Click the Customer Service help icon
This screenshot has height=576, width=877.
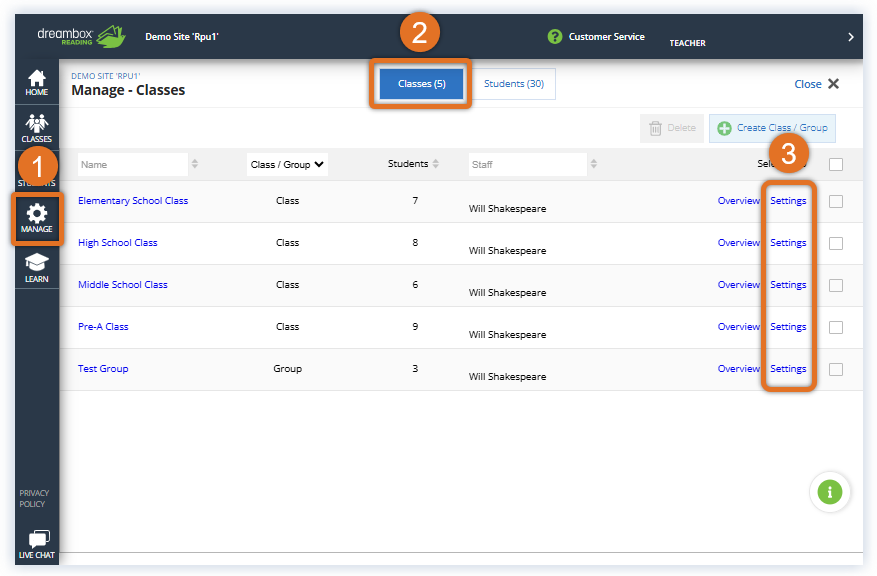point(556,36)
